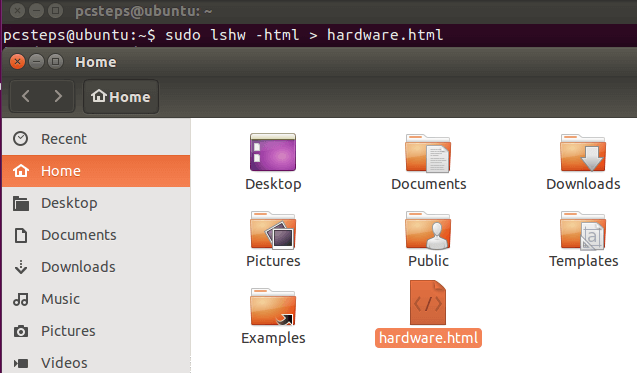Click the Downloads arrow icon in sidebar
This screenshot has width=637, height=373.
[x=21, y=267]
